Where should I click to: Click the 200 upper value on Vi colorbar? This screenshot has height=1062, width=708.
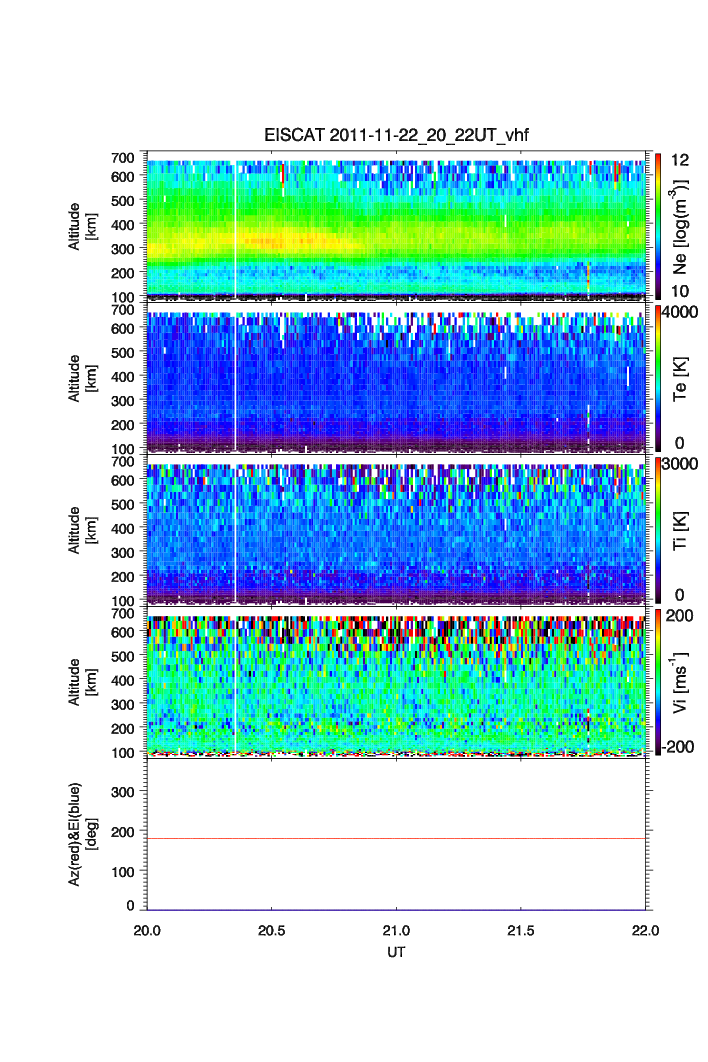(680, 616)
